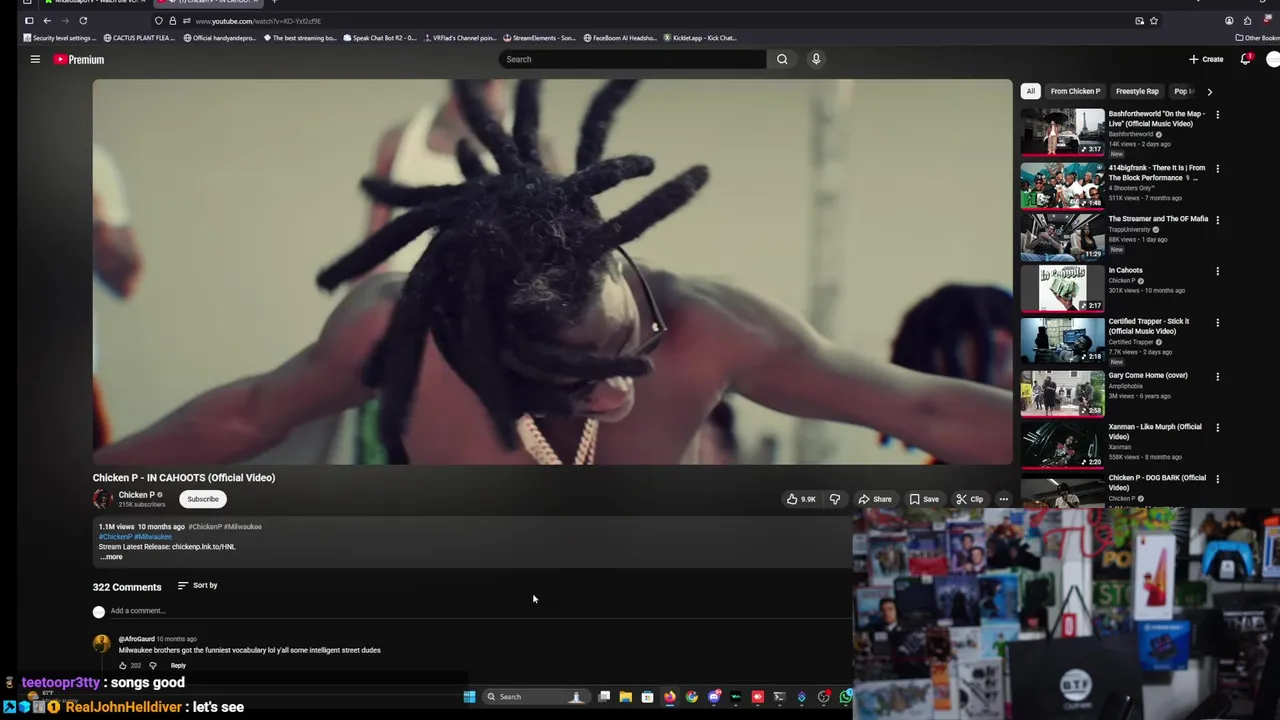This screenshot has height=720, width=1280.
Task: Select the All filter chip
Action: point(1031,91)
